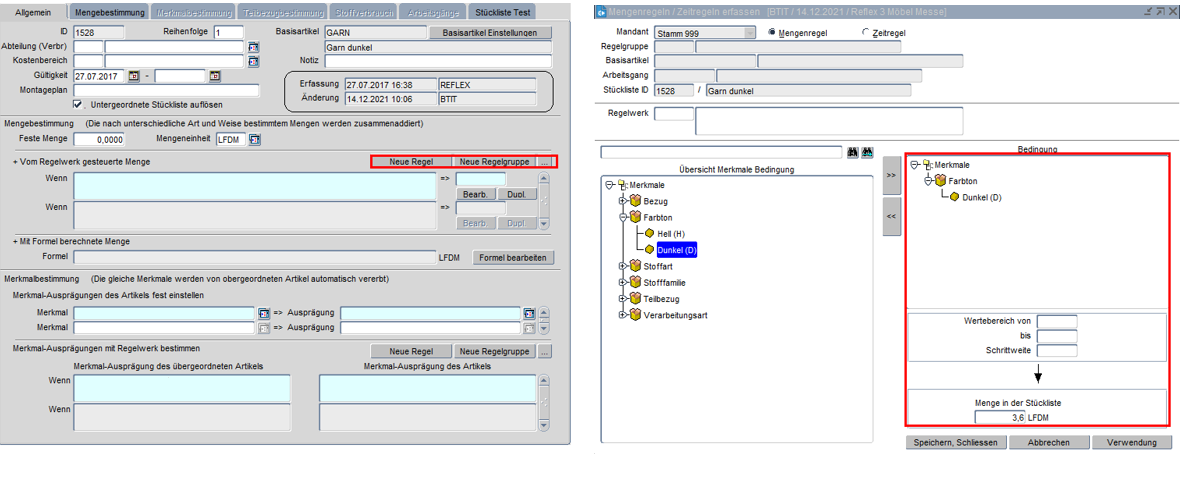Click lookup icon next to Mengeneinheit LFDM
Image resolution: width=1184 pixels, height=477 pixels.
click(254, 139)
